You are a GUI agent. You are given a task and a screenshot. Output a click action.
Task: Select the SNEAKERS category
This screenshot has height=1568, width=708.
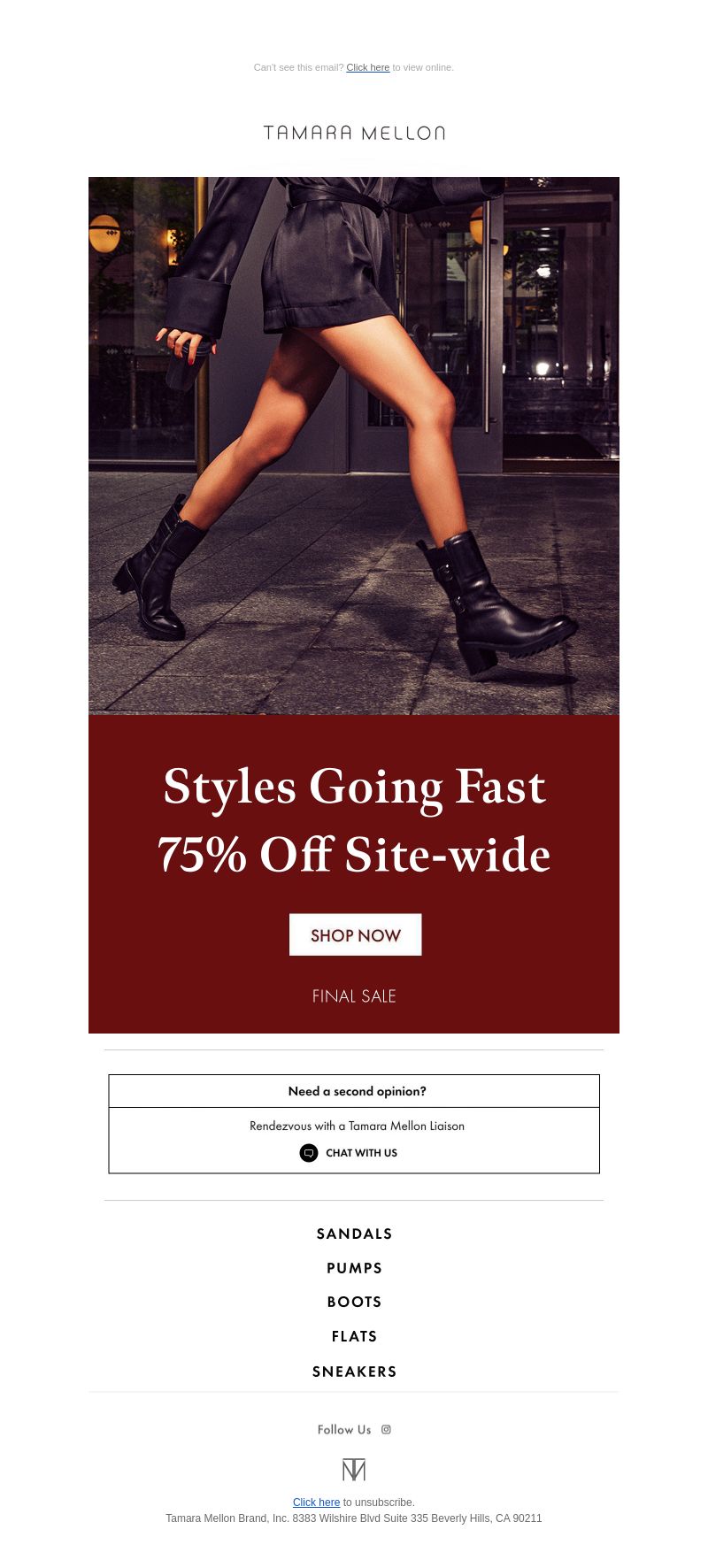click(354, 1372)
